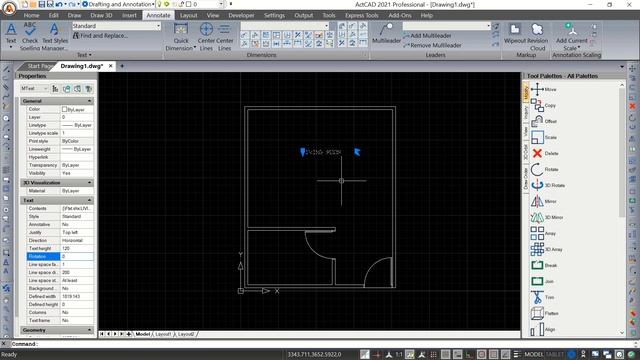Image resolution: width=640 pixels, height=360 pixels.
Task: Collapse the General section in Properties
Action: [x=89, y=101]
